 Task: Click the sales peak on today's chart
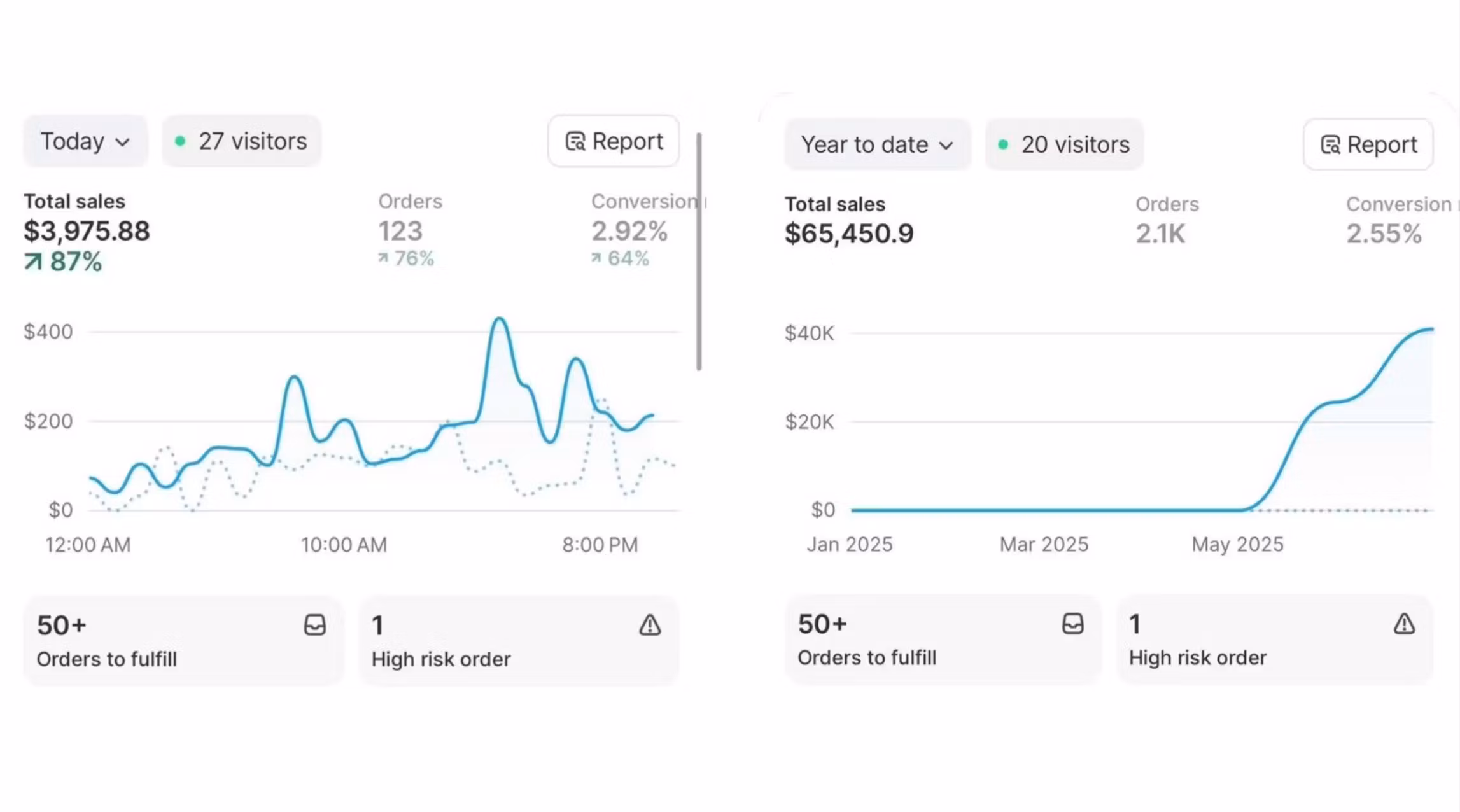tap(500, 318)
